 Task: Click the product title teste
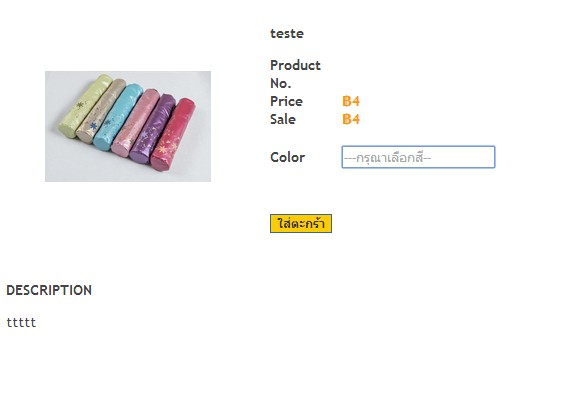287,34
